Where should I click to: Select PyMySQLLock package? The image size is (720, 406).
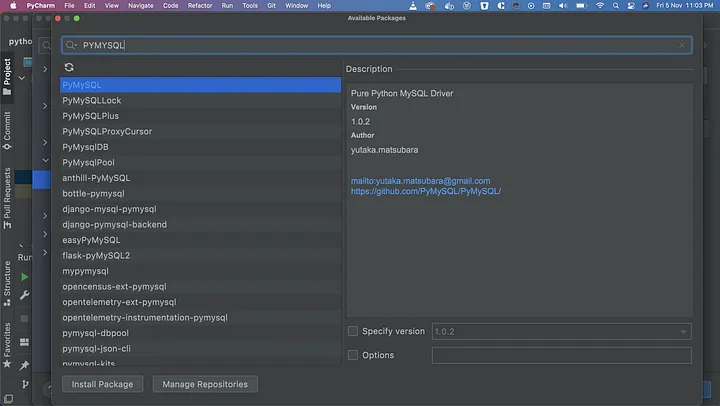pyautogui.click(x=200, y=100)
